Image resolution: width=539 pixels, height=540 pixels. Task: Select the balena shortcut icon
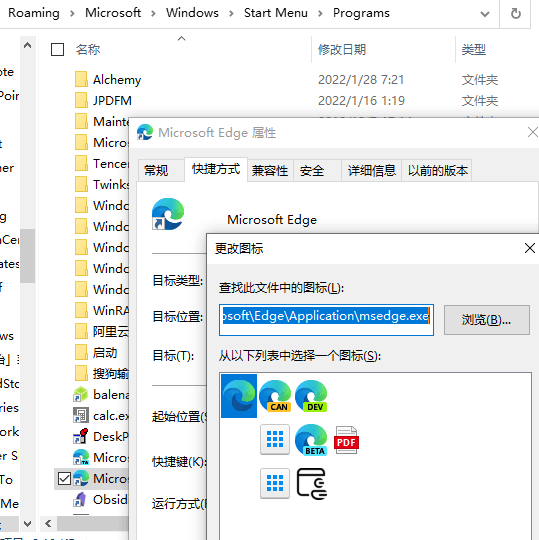(x=81, y=394)
